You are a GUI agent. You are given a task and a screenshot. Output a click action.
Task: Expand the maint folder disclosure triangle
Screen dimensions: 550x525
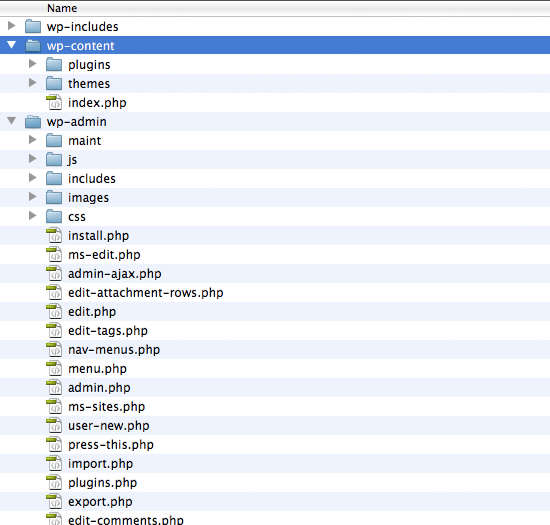tap(33, 140)
